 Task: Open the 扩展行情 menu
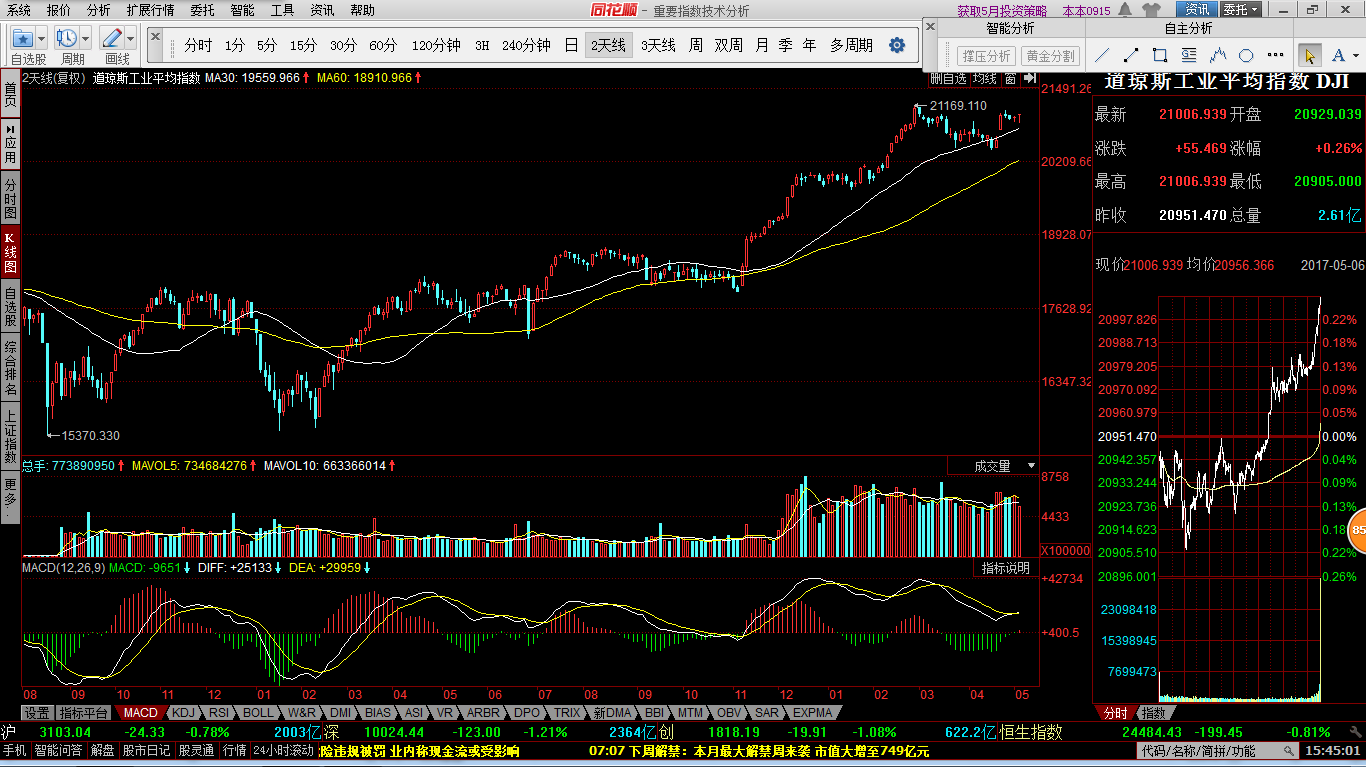click(x=150, y=10)
